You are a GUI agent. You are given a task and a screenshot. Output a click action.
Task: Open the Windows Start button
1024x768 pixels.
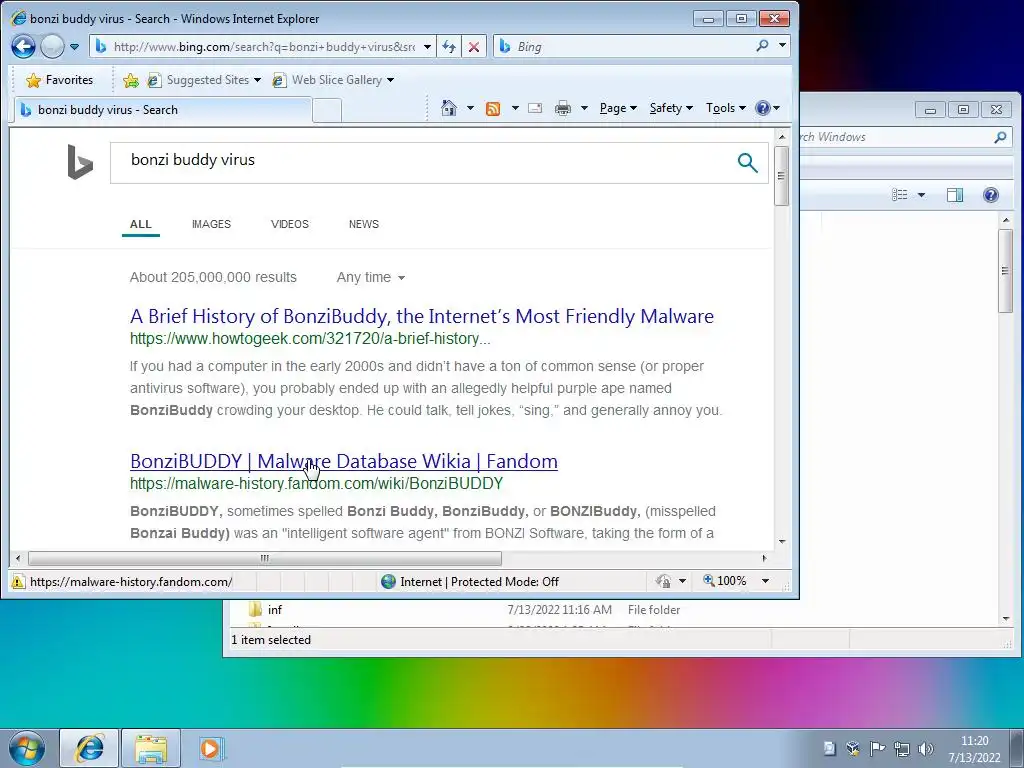point(27,748)
